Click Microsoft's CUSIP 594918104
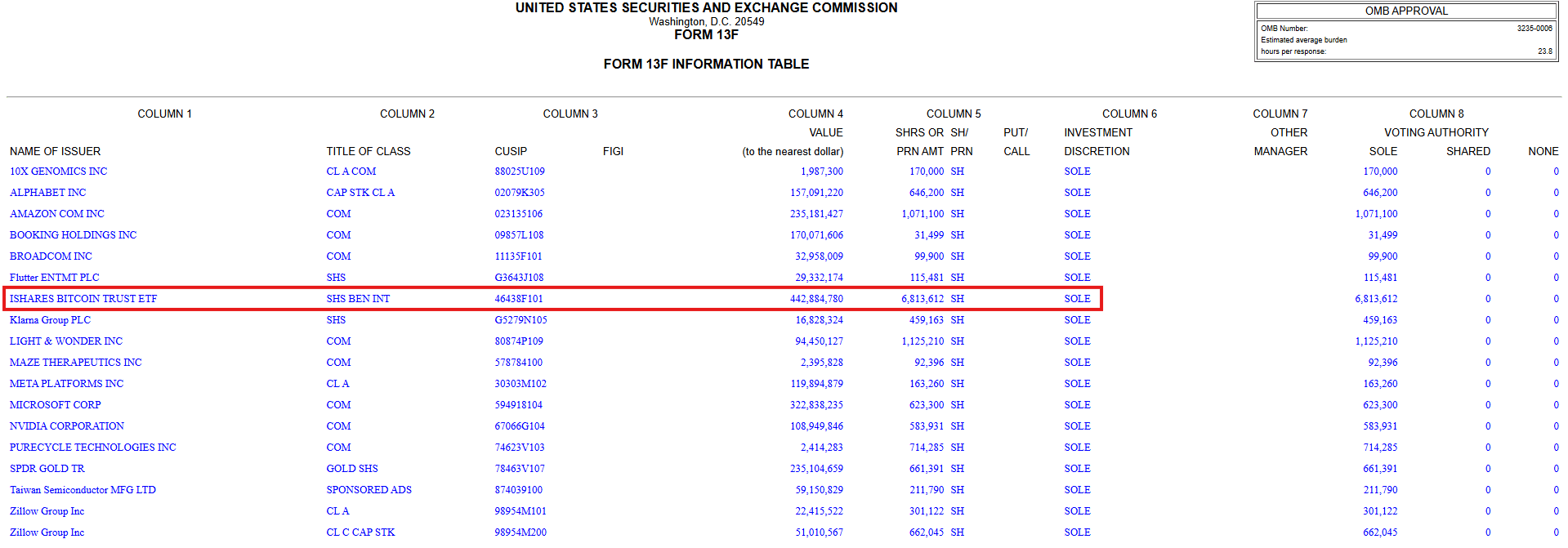Viewport: 1568px width, 548px height. [x=518, y=405]
